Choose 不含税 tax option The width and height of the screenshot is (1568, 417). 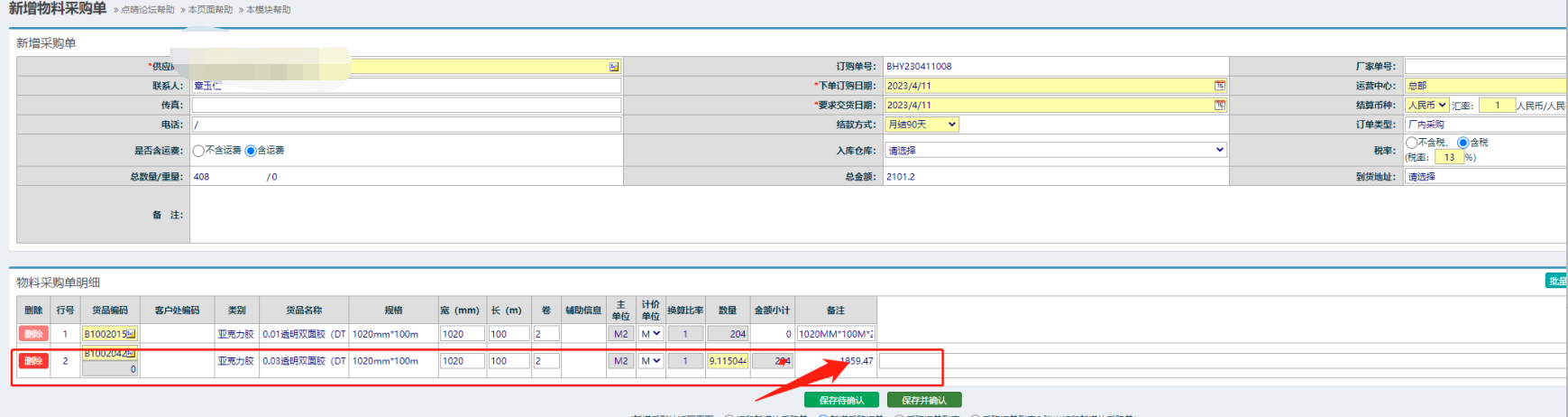click(x=1411, y=143)
